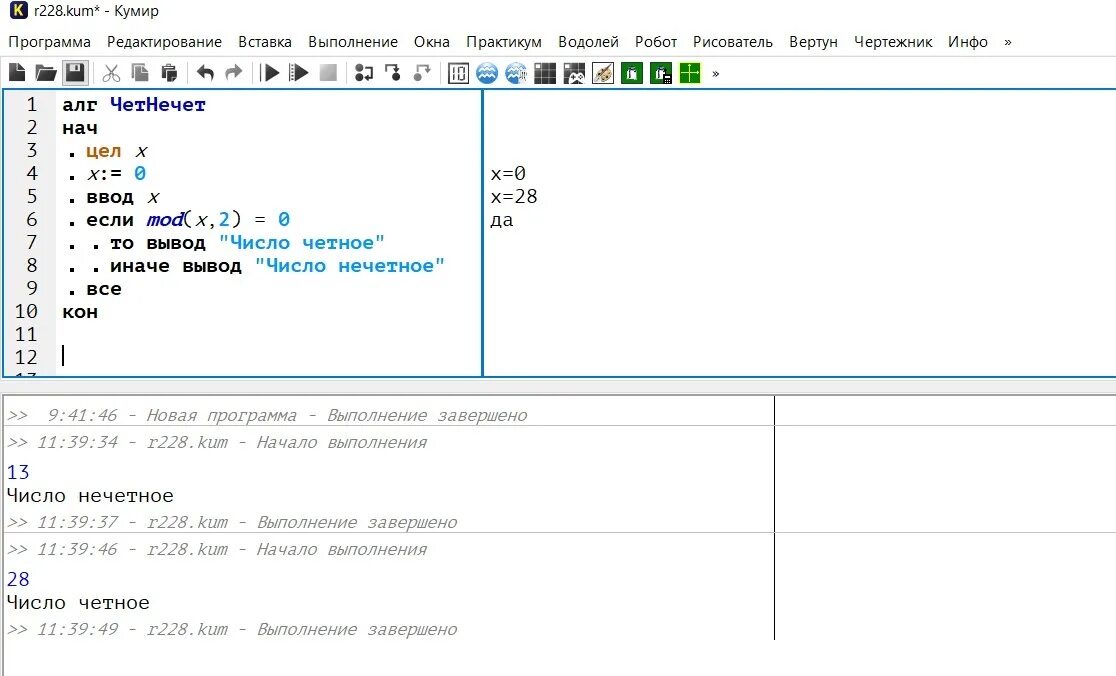
Task: Open the '10' counter window icon
Action: (458, 73)
